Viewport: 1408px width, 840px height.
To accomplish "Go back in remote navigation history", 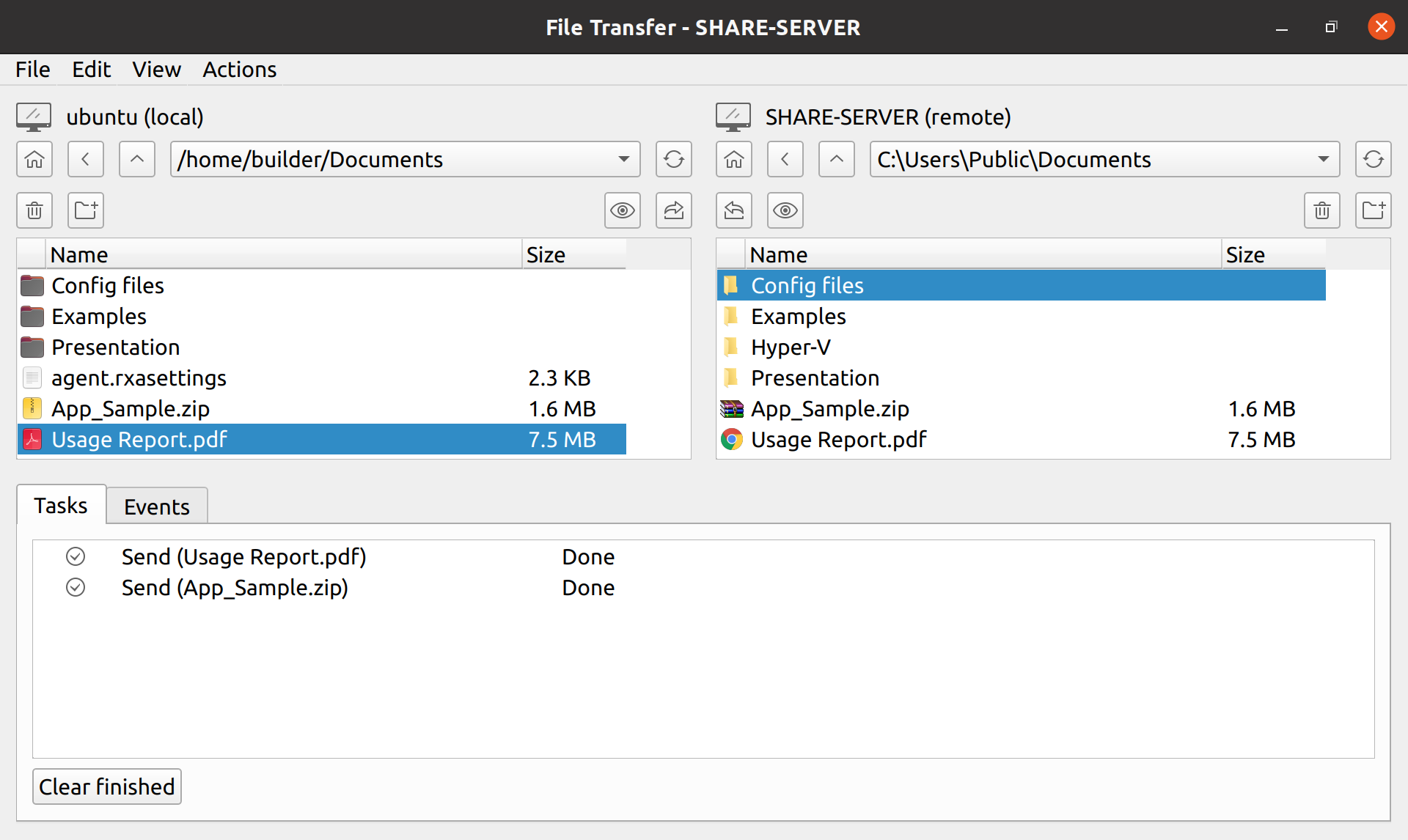I will tap(785, 159).
